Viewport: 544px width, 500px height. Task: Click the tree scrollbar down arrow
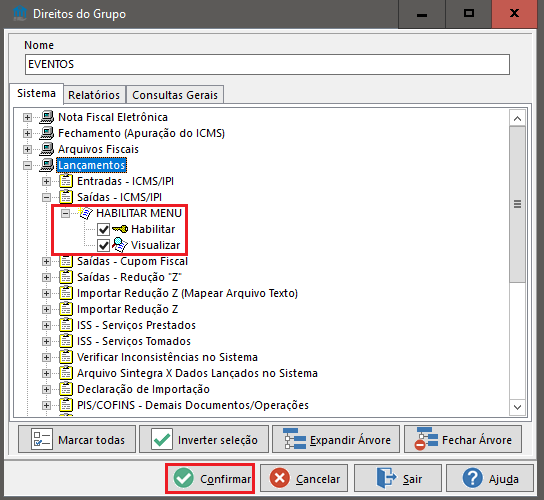tap(517, 407)
